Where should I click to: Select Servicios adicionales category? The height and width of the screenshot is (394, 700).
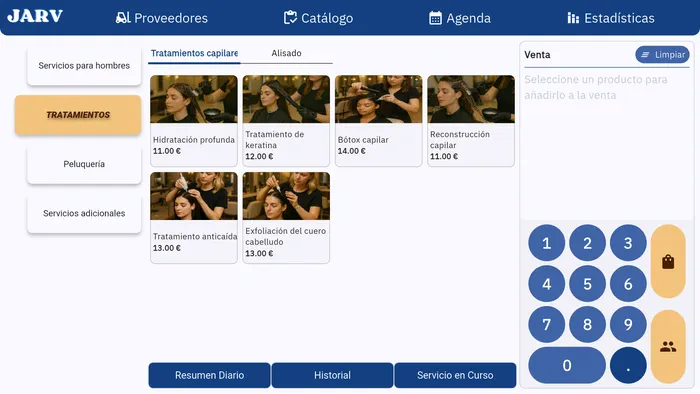pyautogui.click(x=84, y=213)
